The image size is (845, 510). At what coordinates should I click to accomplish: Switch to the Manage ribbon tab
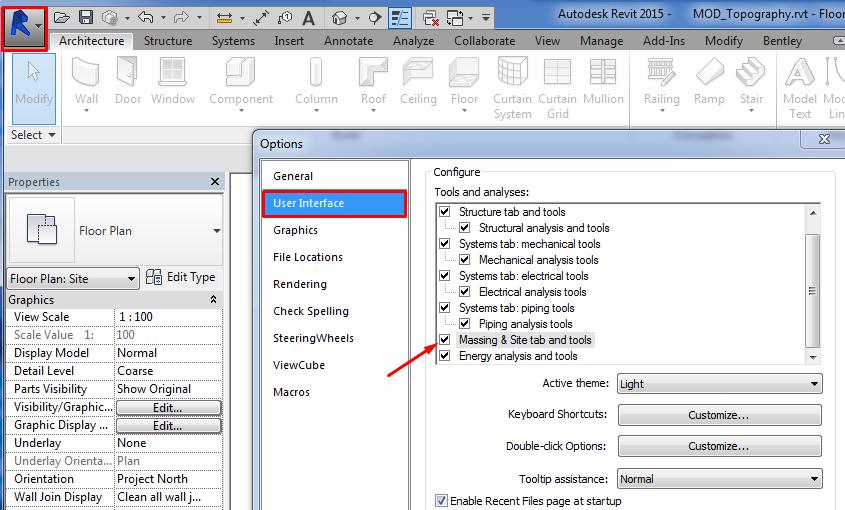tap(601, 41)
